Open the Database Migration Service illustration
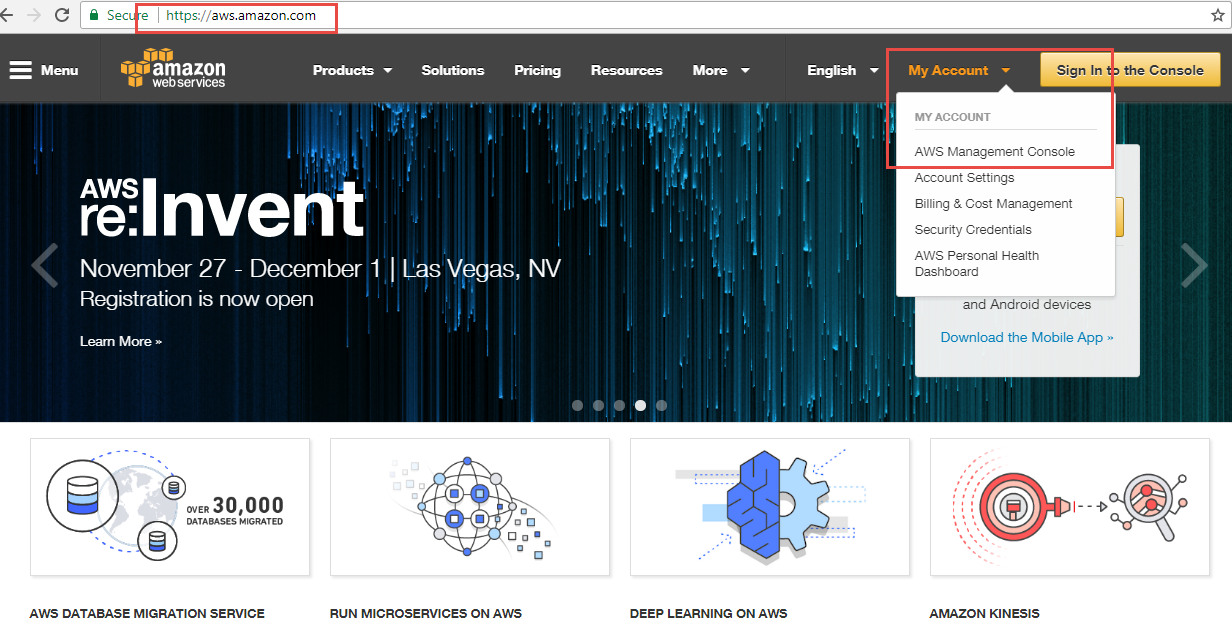Viewport: 1232px width, 624px height. click(x=170, y=507)
